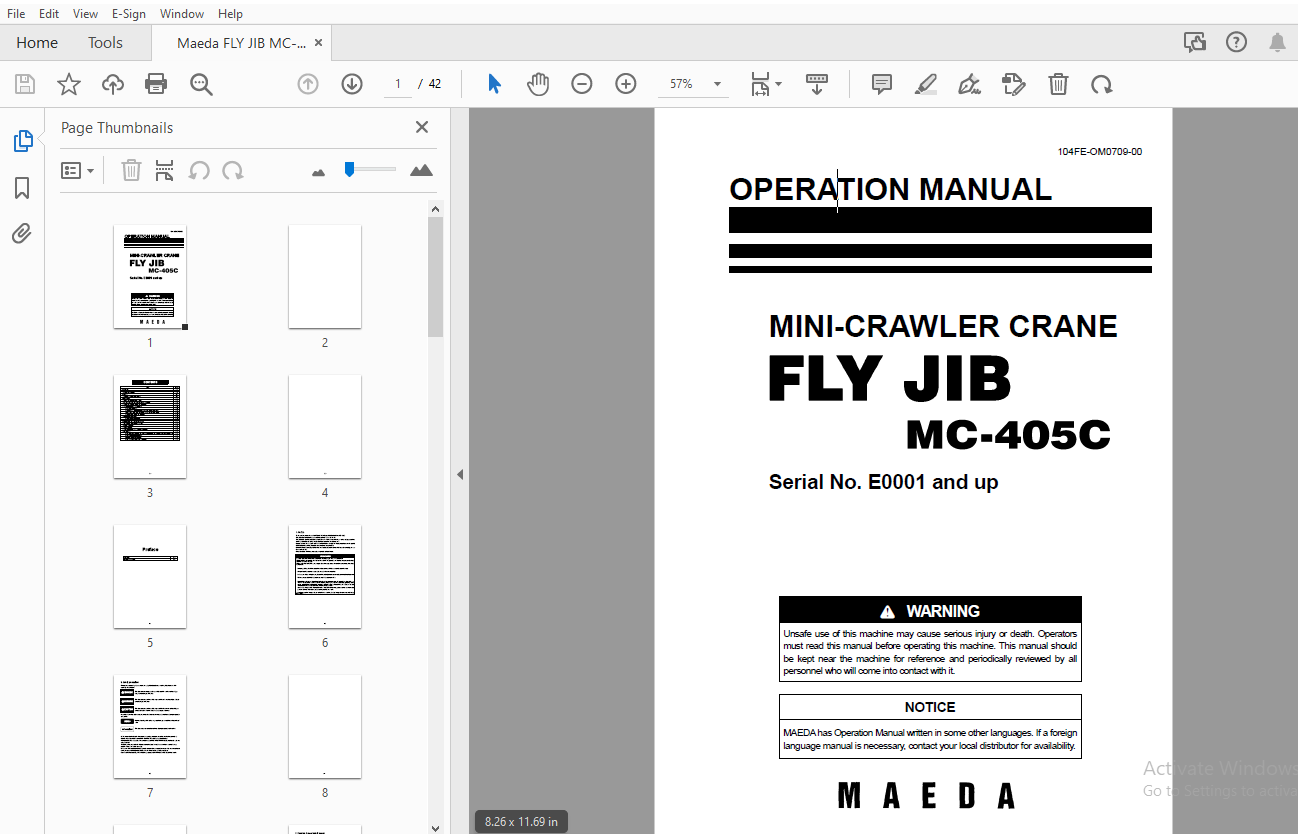The height and width of the screenshot is (834, 1298).
Task: Rotate thumbnails clockwise in panel
Action: pos(233,171)
